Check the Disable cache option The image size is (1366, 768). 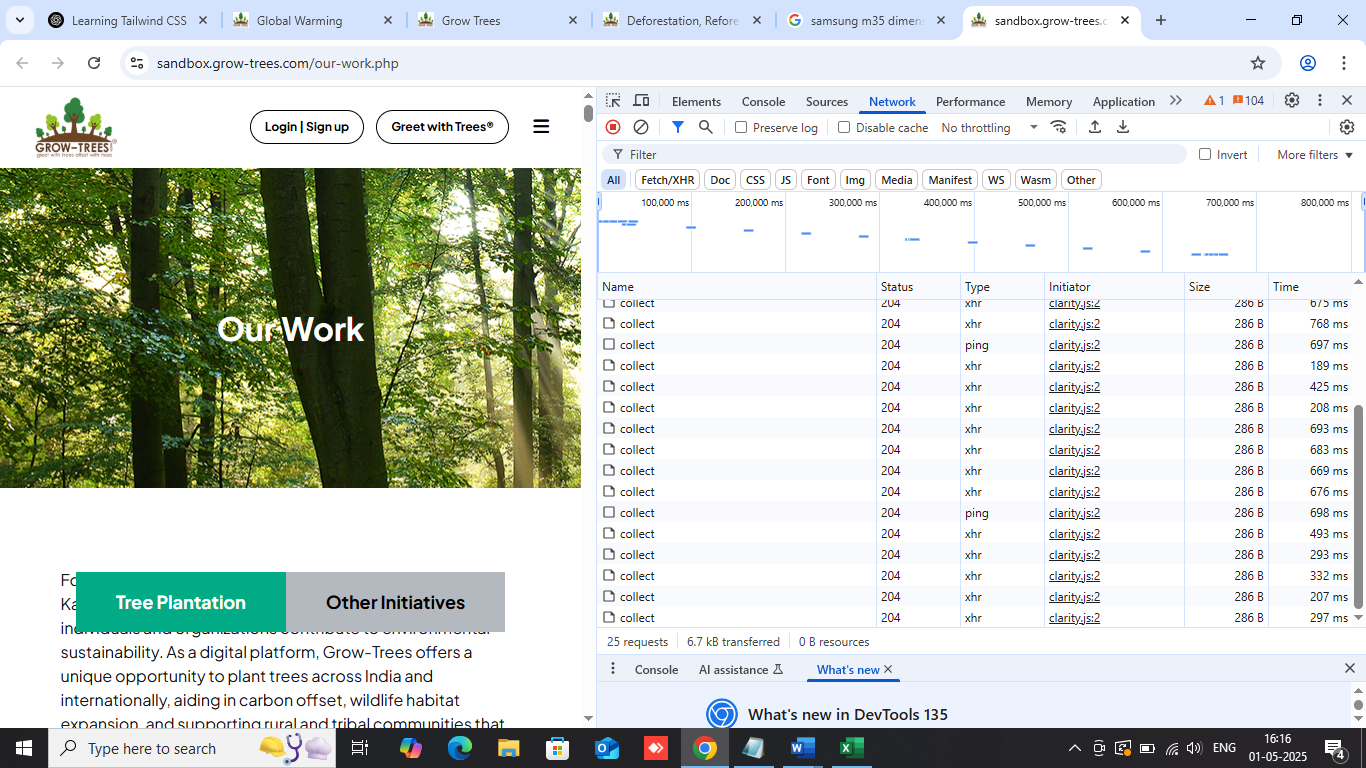[844, 128]
